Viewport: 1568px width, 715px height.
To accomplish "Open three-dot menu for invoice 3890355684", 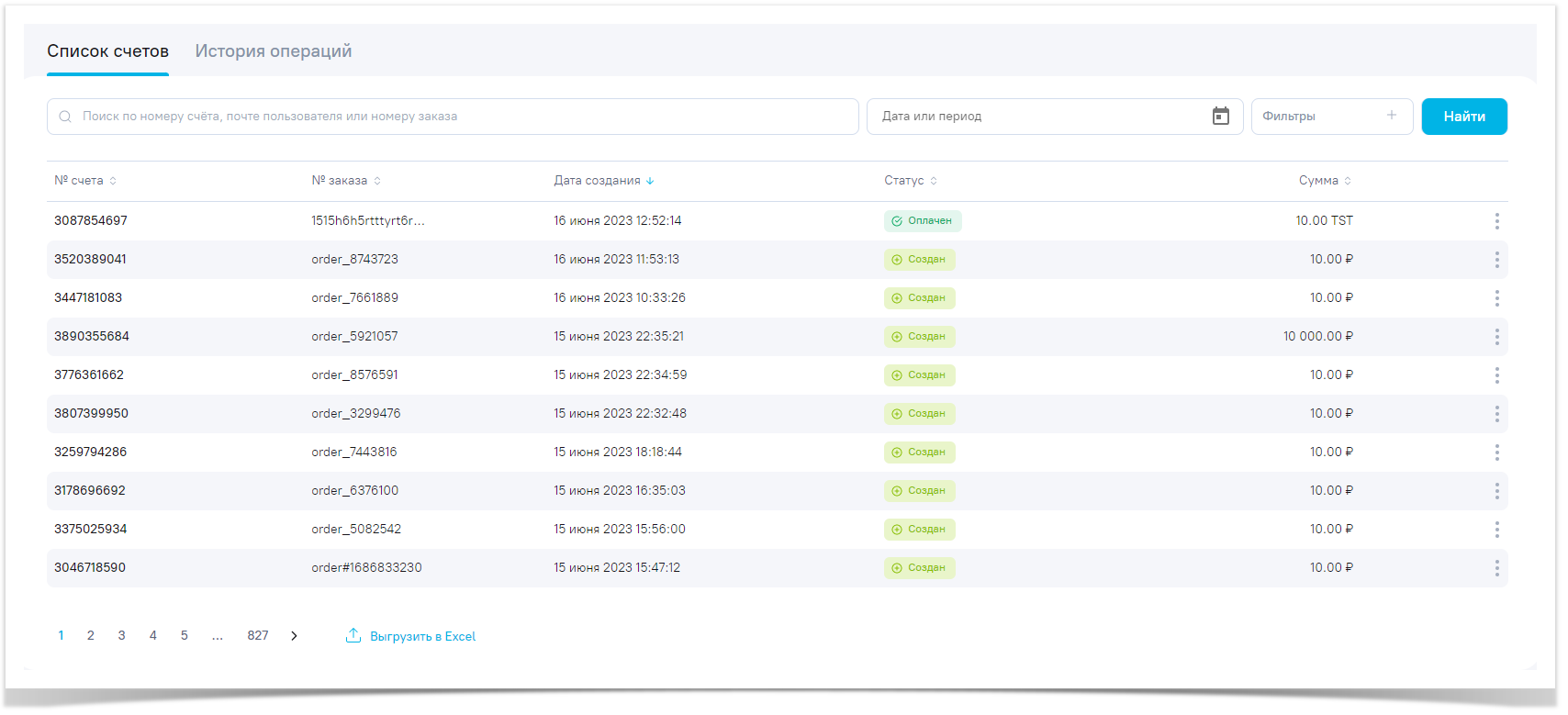I will click(x=1496, y=337).
